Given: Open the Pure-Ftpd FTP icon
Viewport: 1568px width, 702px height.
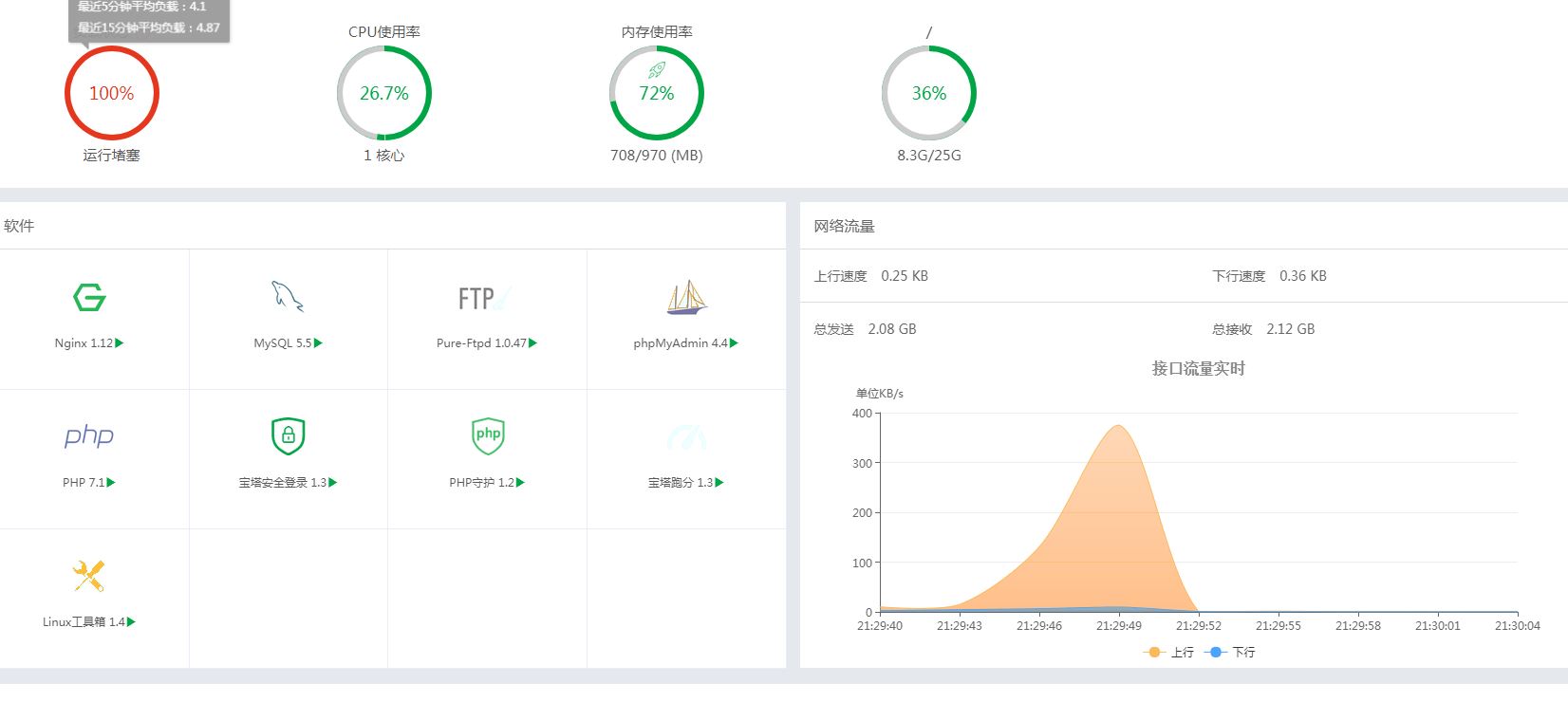Looking at the screenshot, I should pyautogui.click(x=485, y=299).
